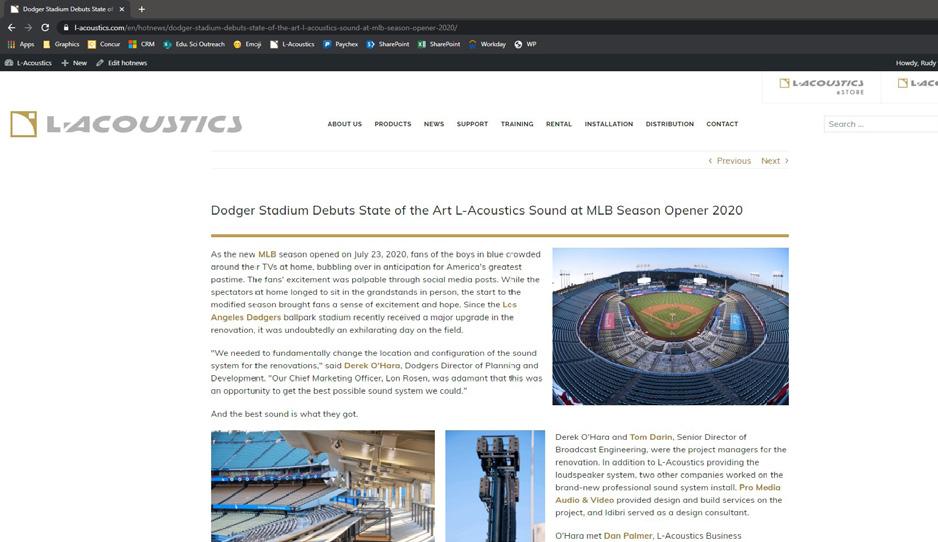Viewport: 938px width, 542px height.
Task: Open the Workday bookmark
Action: (487, 44)
